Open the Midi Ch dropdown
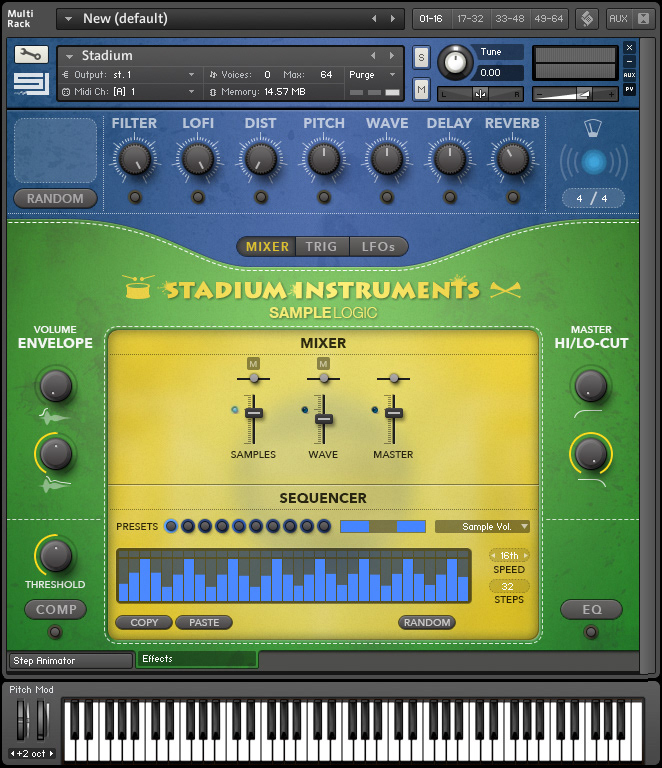 click(191, 92)
